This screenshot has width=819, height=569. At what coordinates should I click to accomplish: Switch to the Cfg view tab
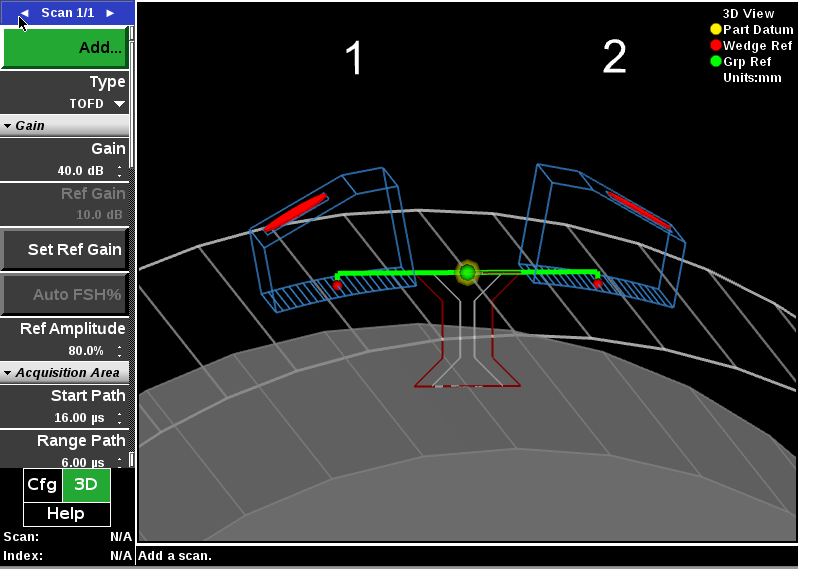(42, 485)
